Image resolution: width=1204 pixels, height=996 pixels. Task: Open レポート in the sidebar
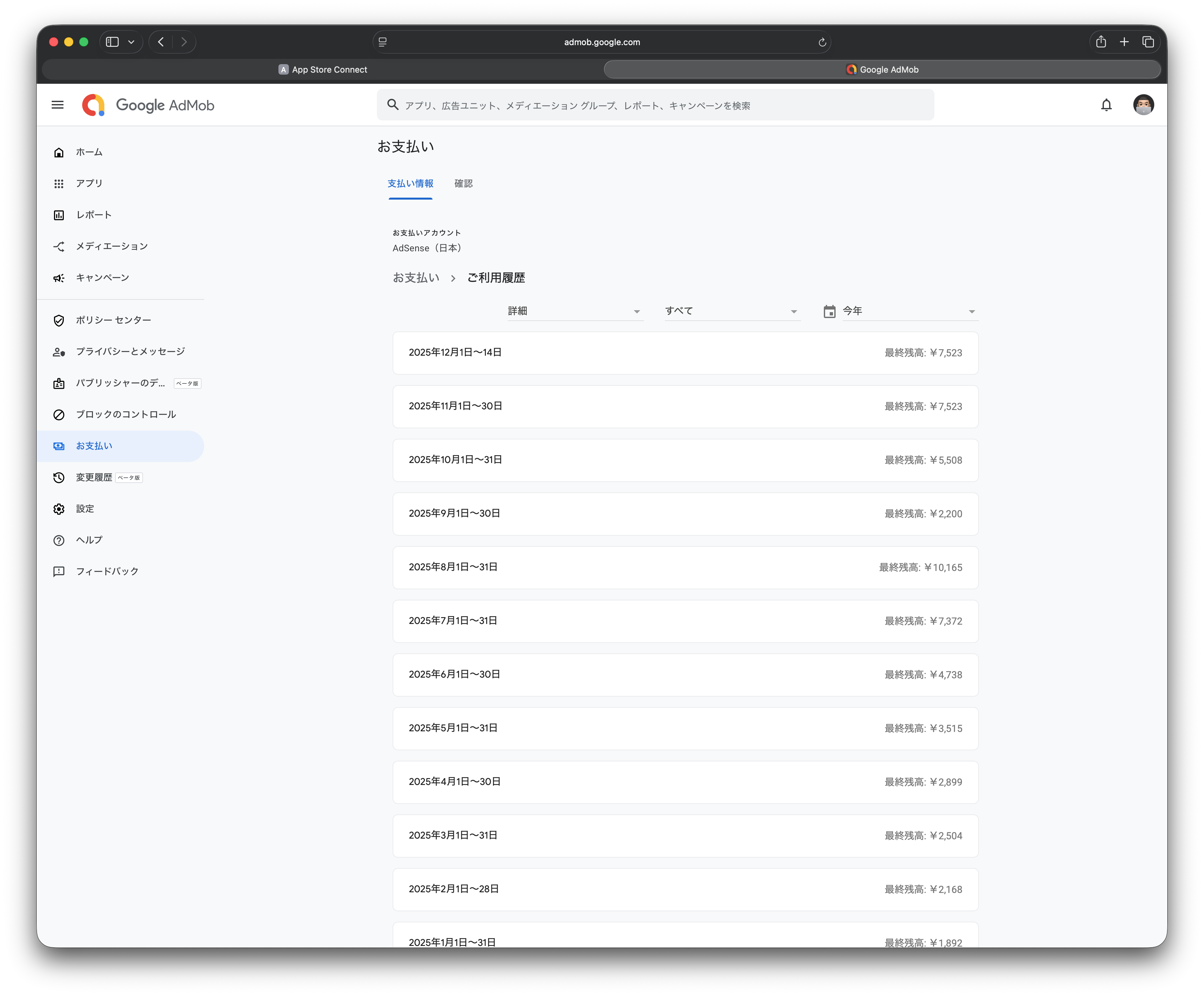click(94, 215)
